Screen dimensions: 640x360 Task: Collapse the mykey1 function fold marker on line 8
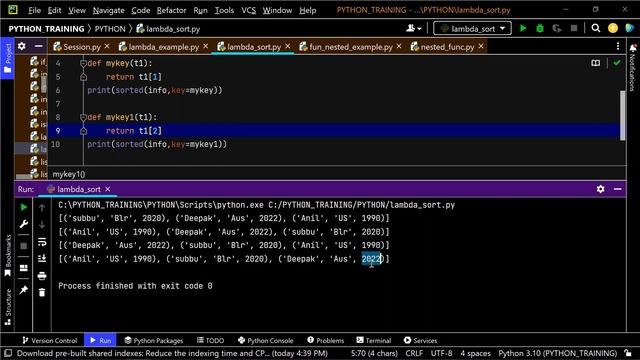(83, 118)
